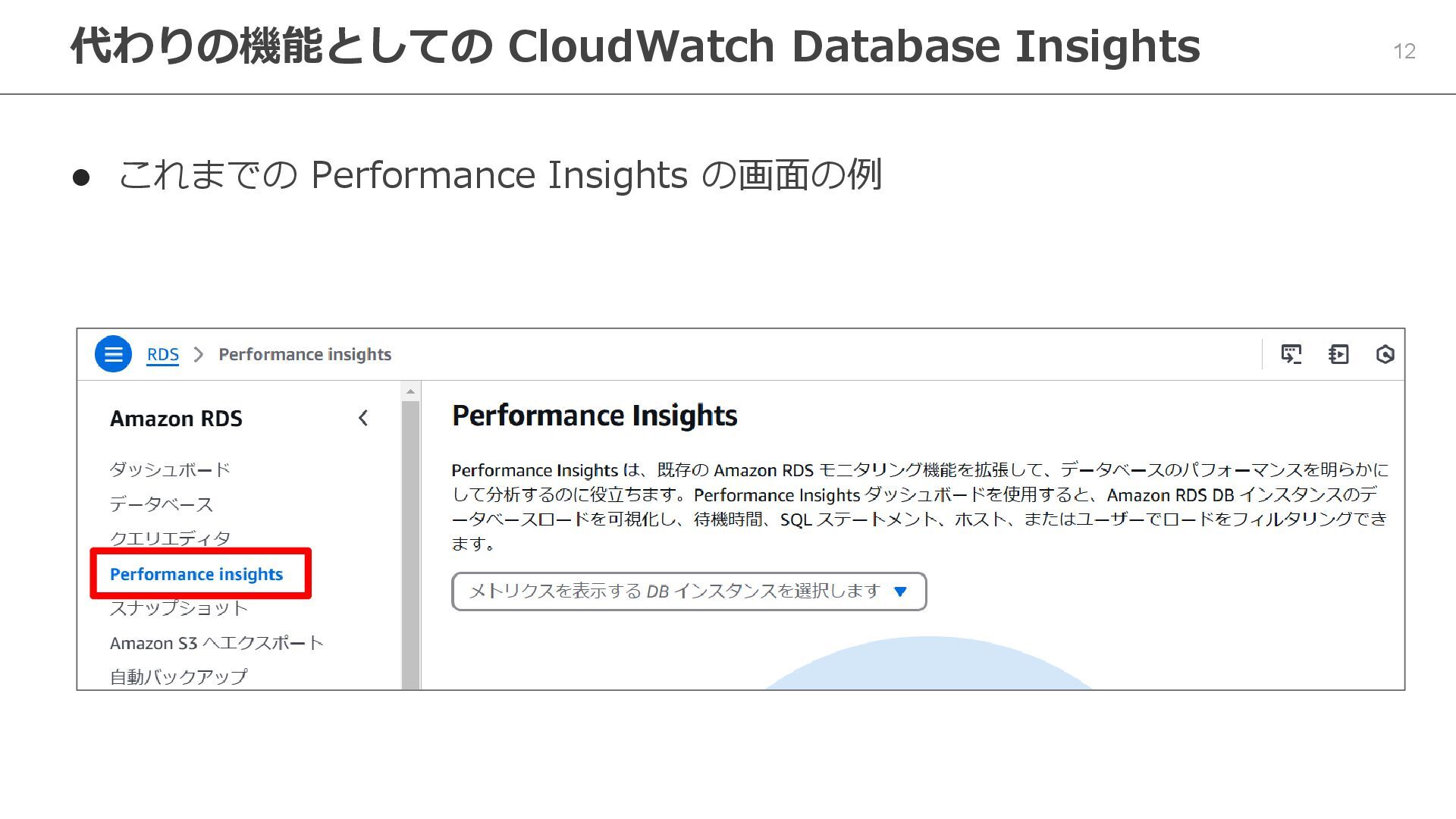Click the hexagon settings icon
Image resolution: width=1456 pixels, height=819 pixels.
[x=1385, y=354]
